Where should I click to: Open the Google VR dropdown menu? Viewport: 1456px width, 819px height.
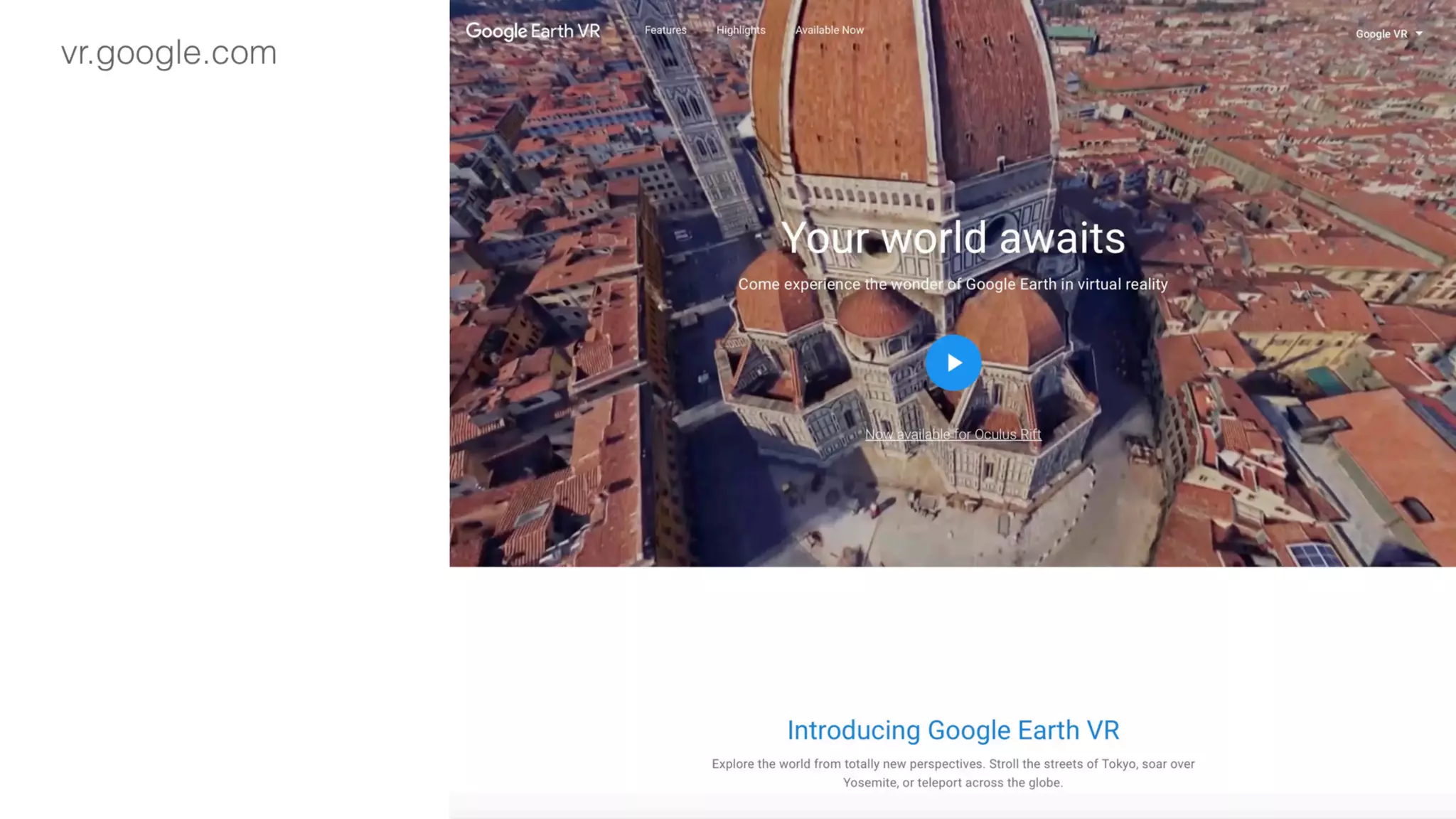point(1381,33)
